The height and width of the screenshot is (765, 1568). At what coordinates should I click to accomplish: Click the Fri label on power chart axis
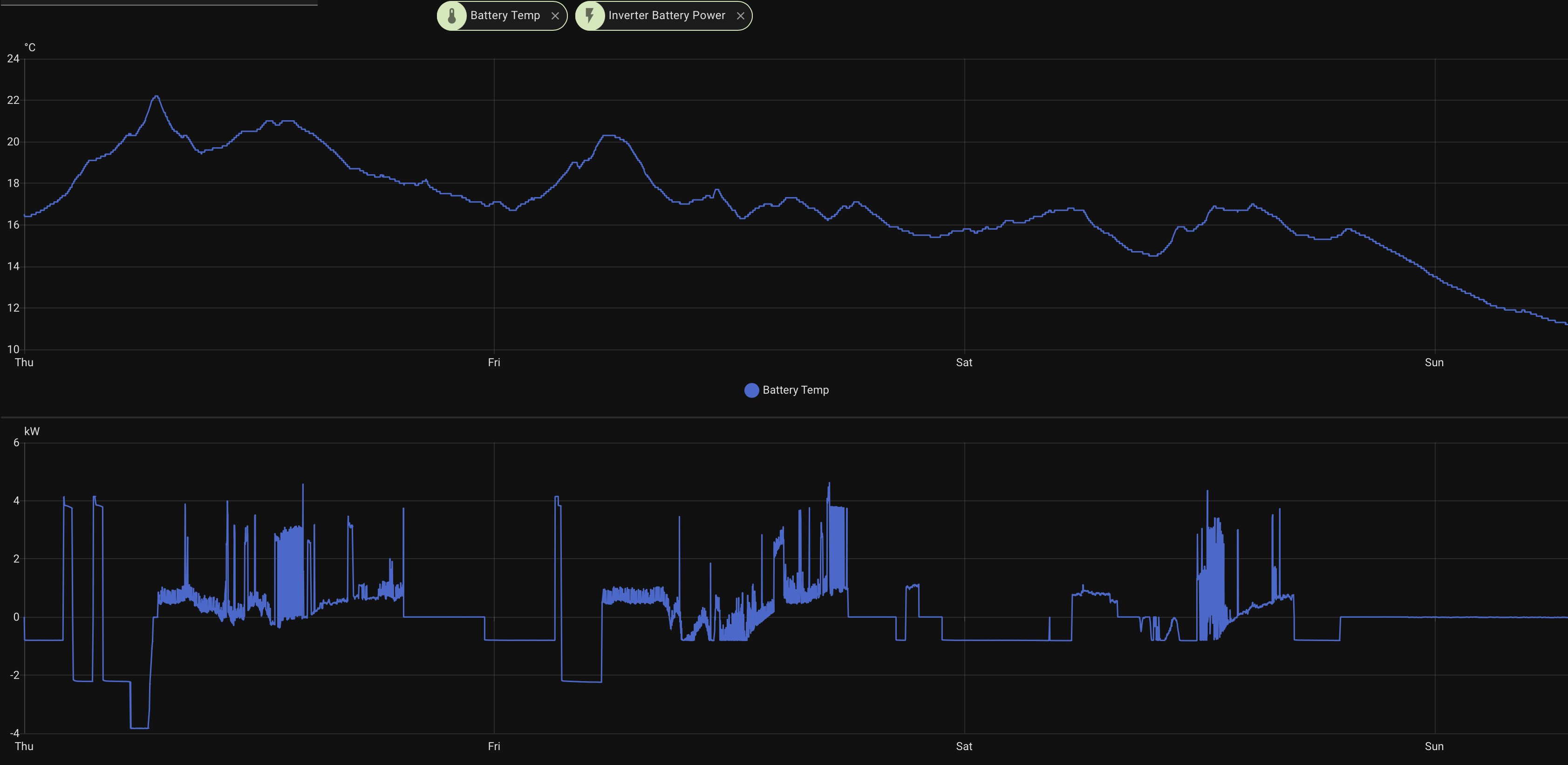[x=494, y=746]
